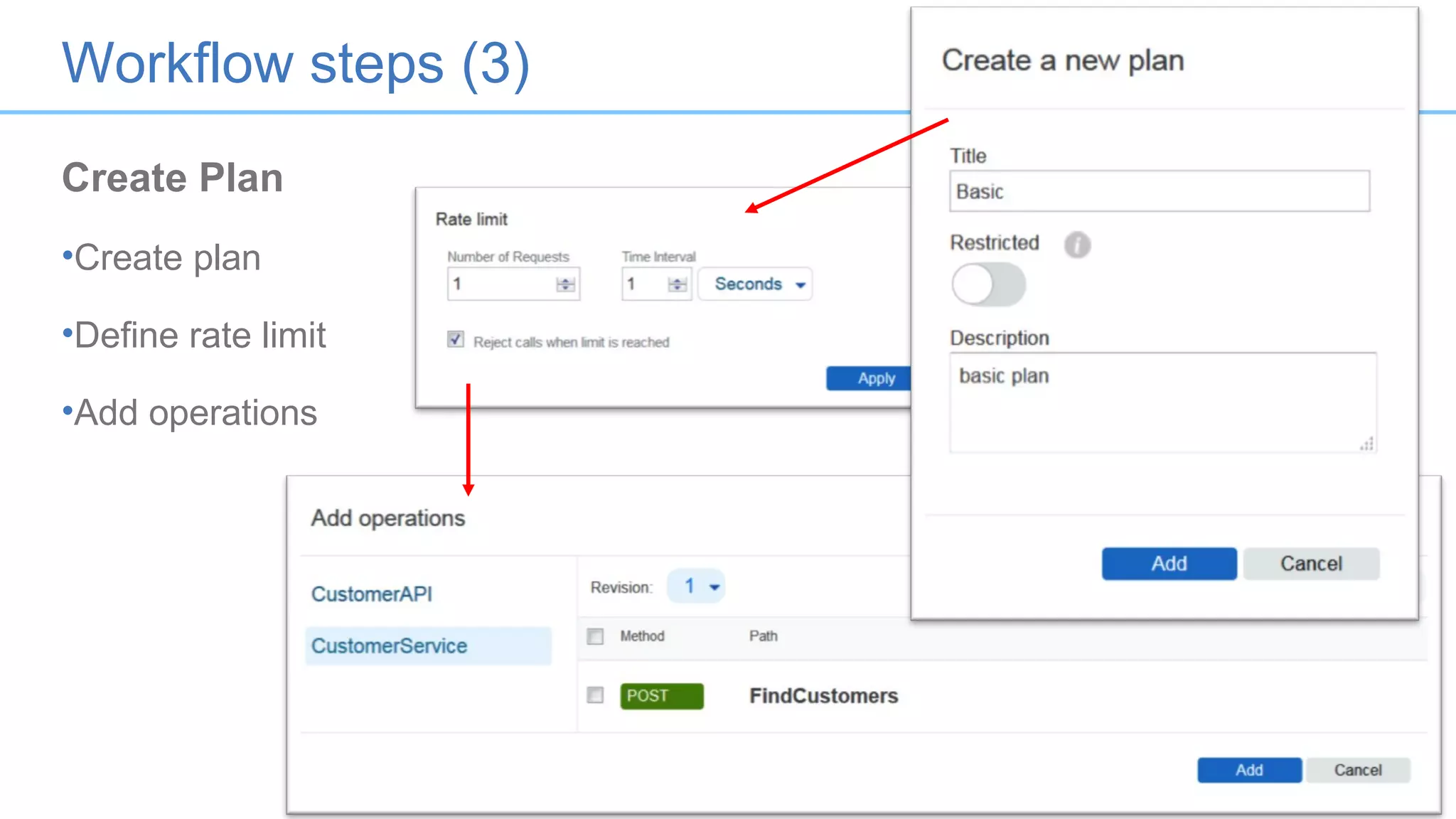Click the Title input field containing Basic
The image size is (1456, 819).
click(1160, 191)
